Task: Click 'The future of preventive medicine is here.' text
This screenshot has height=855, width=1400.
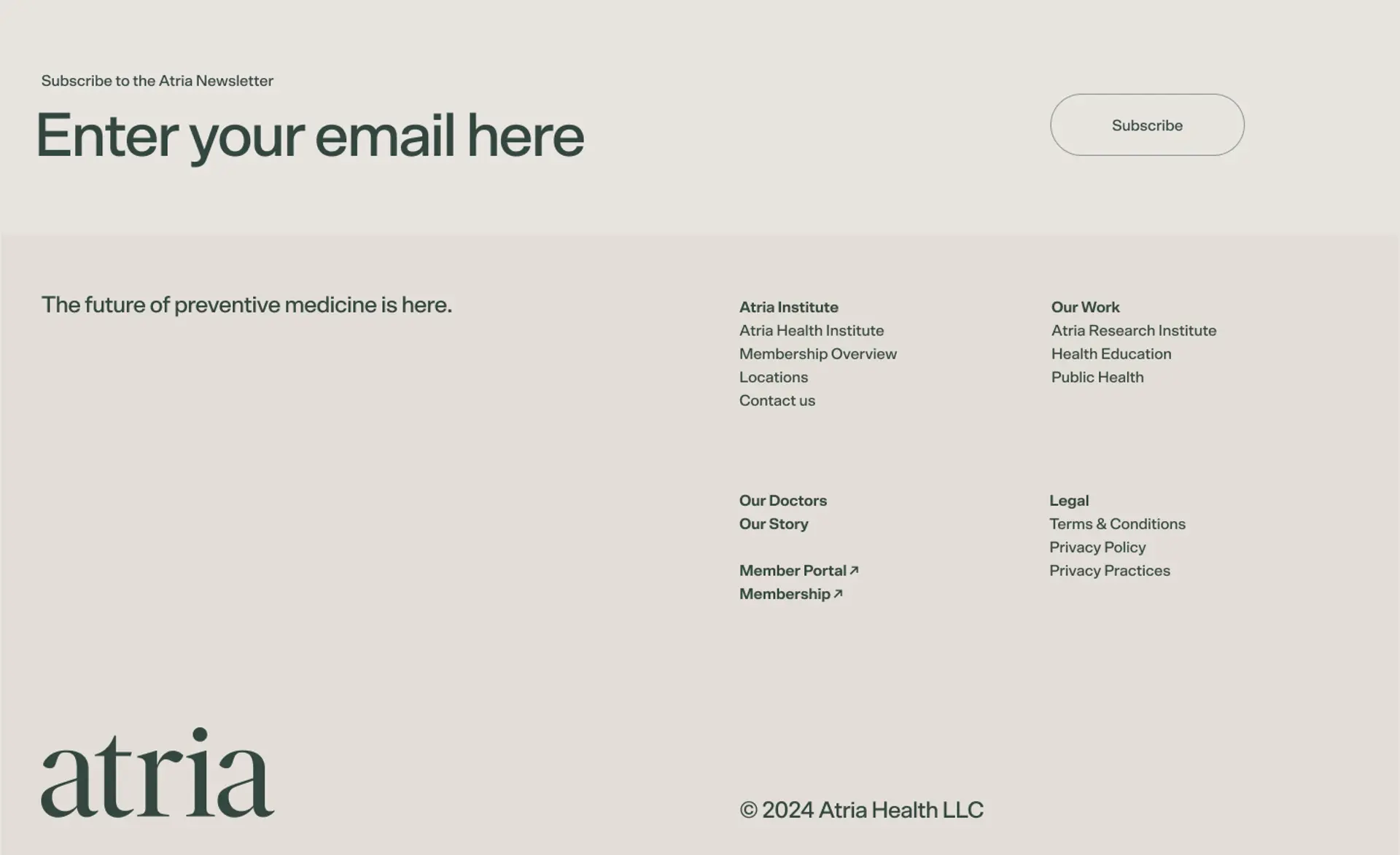Action: 246,305
